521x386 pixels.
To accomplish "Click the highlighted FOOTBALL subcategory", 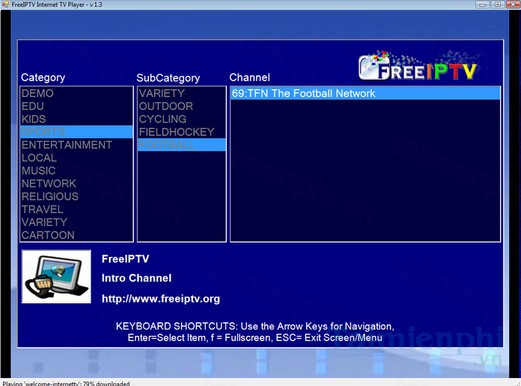I will 182,145.
